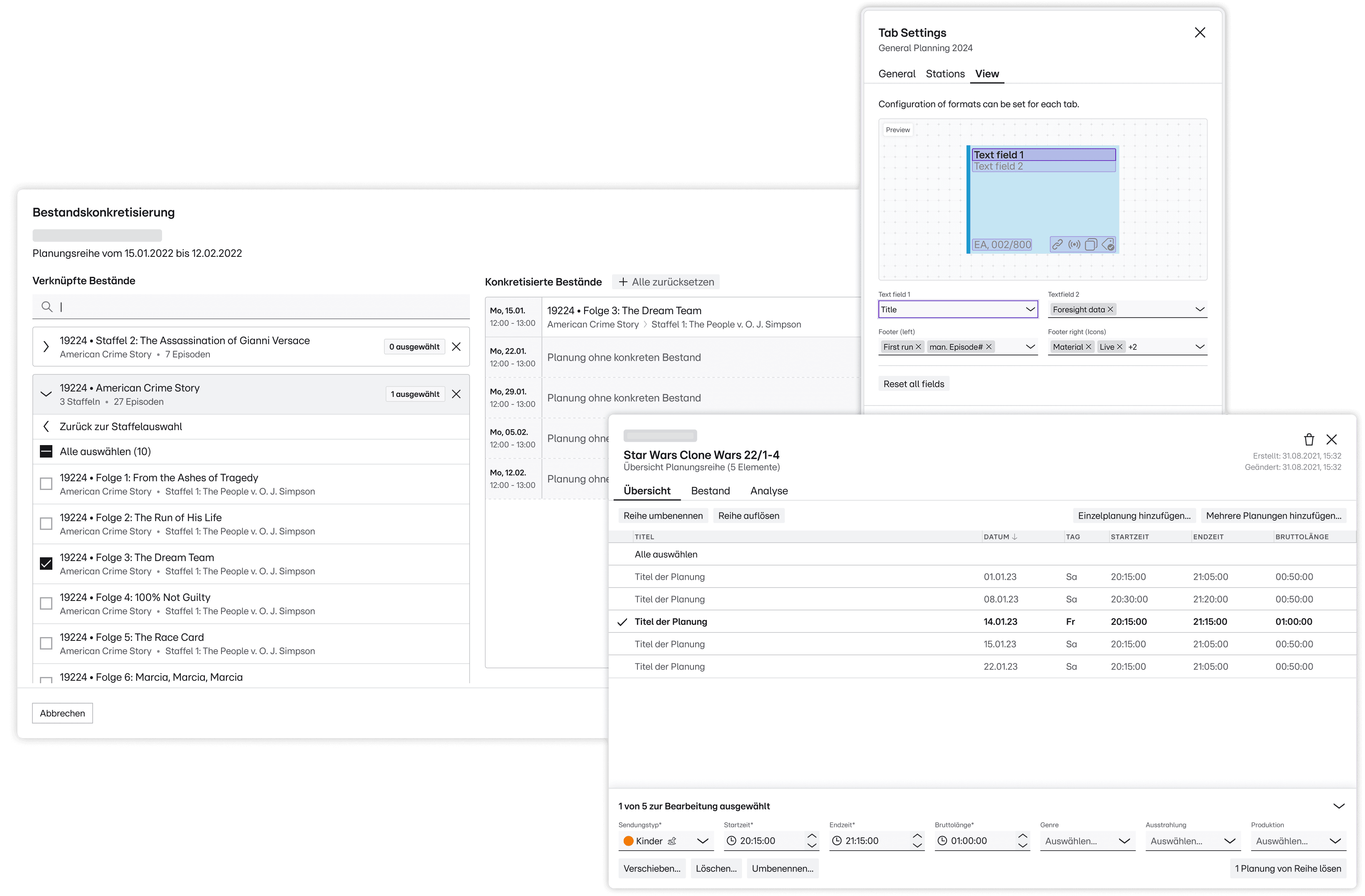The width and height of the screenshot is (1365, 896).
Task: Collapse the 19224 American Crime Story group
Action: point(46,394)
